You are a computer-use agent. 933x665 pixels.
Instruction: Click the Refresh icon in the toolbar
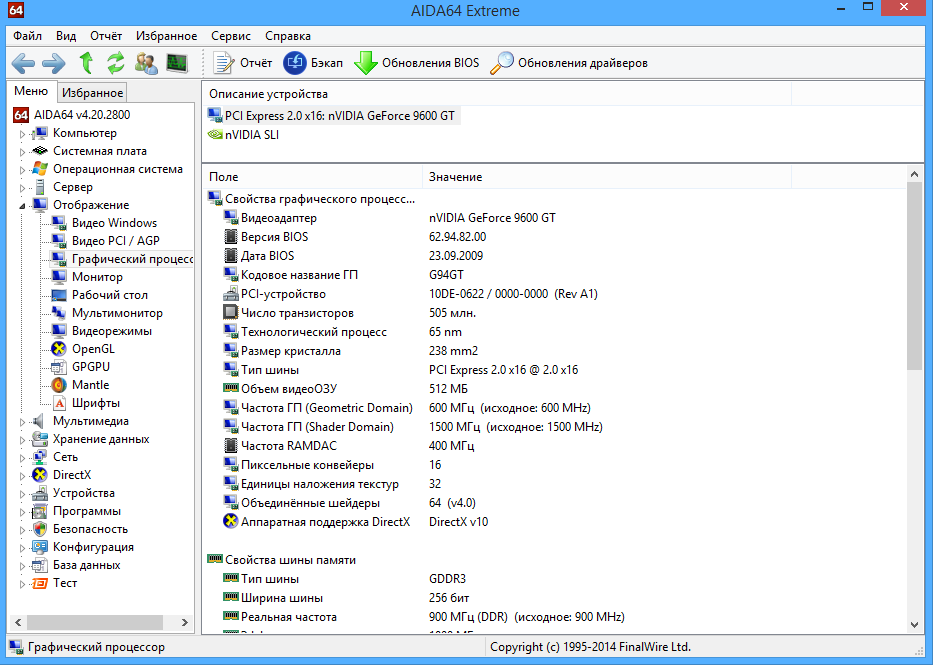coord(116,63)
